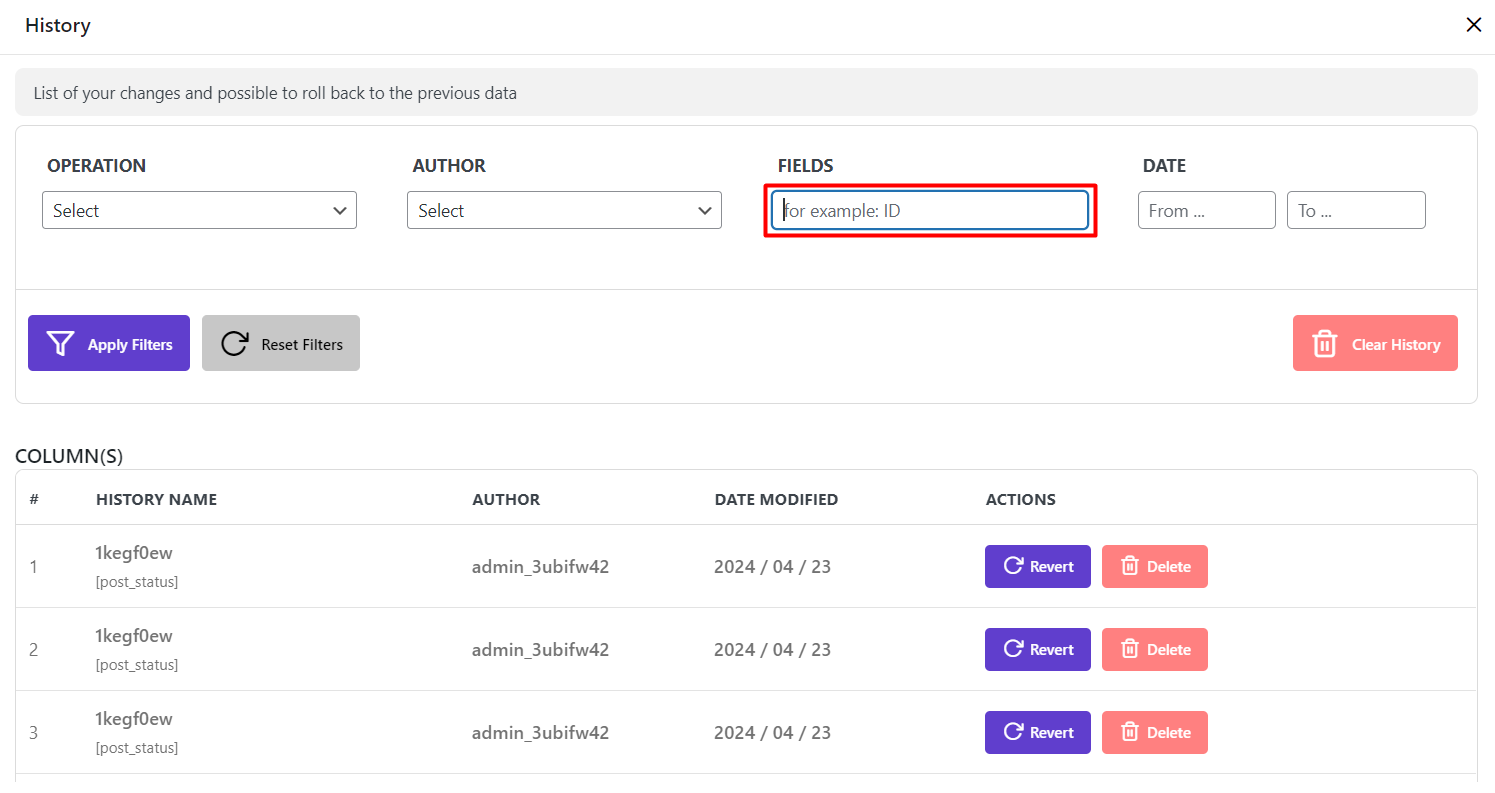Click the date From input field
The height and width of the screenshot is (793, 1495).
tap(1206, 210)
